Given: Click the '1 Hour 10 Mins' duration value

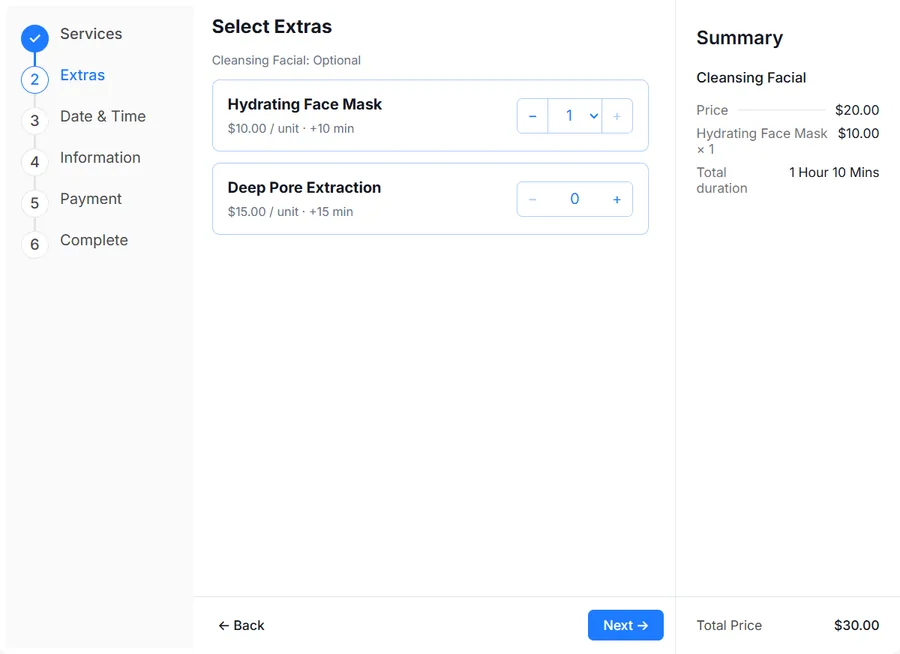Looking at the screenshot, I should point(834,172).
